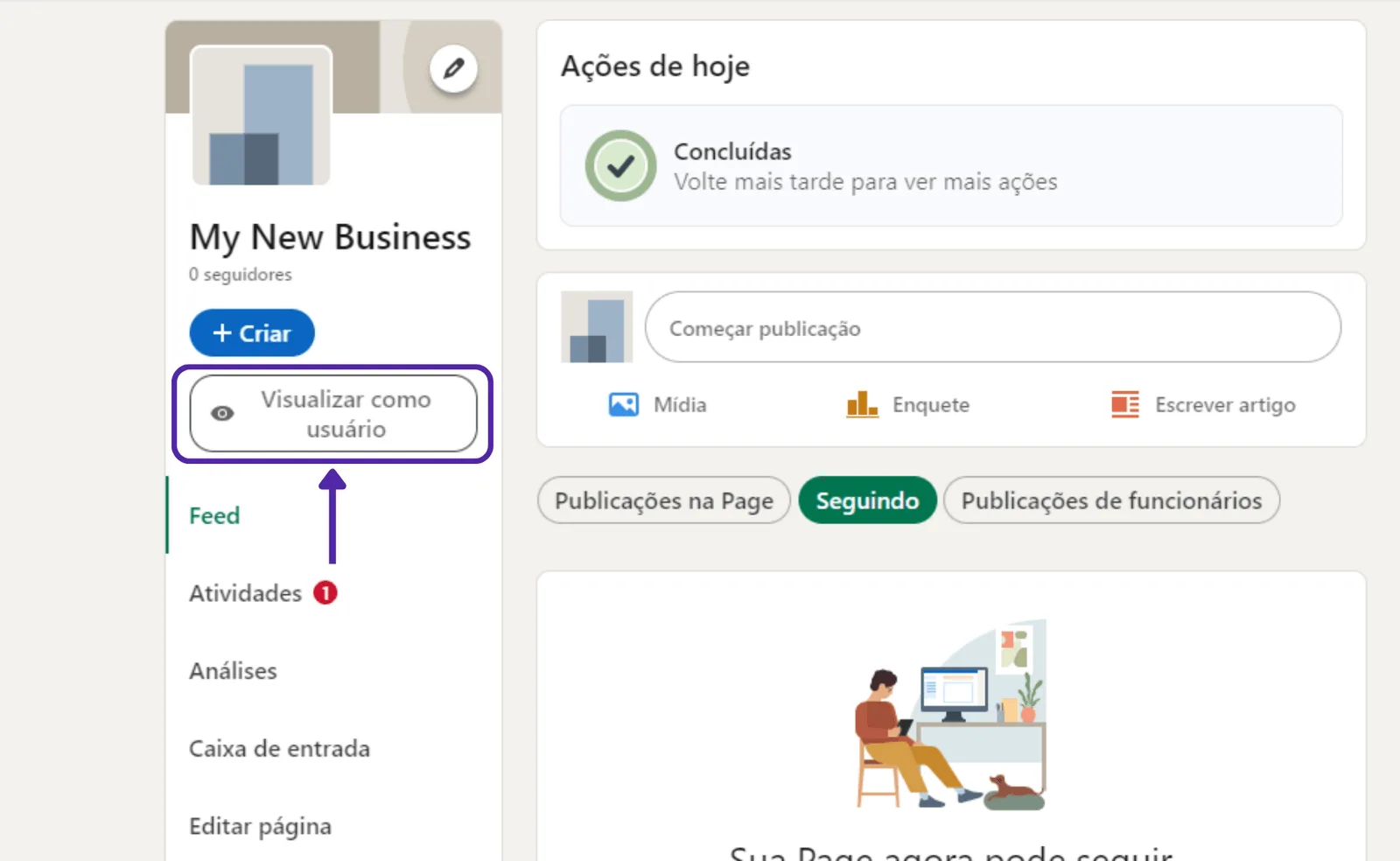
Task: Click the Criar button
Action: point(252,333)
